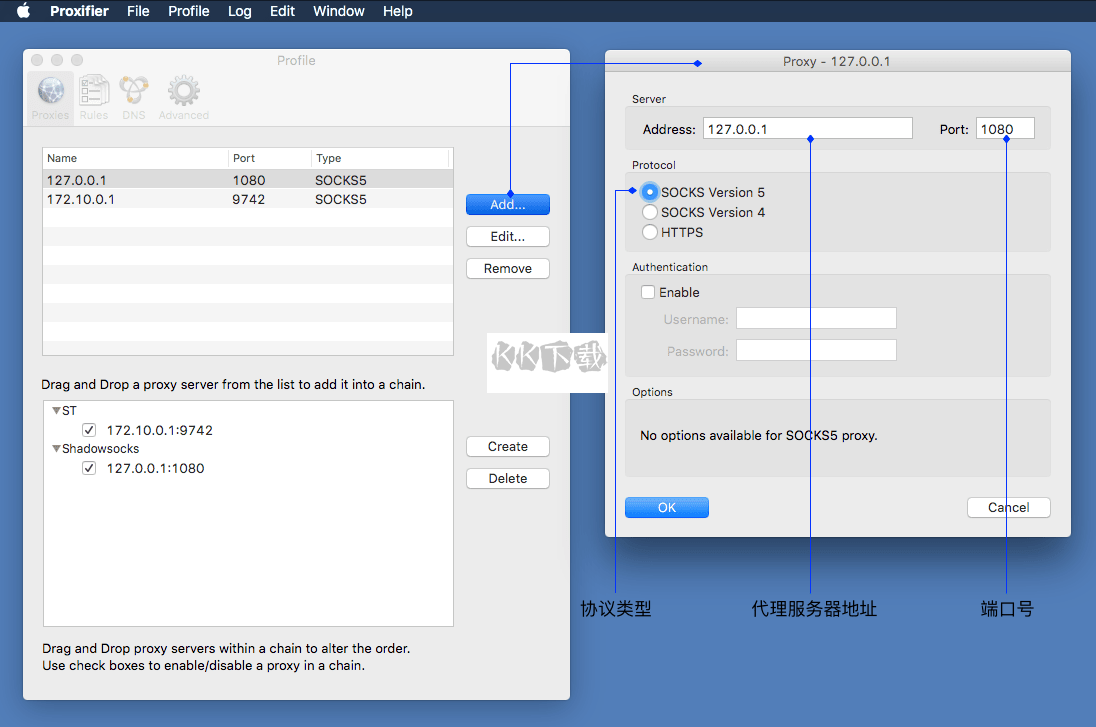The height and width of the screenshot is (727, 1096).
Task: Uncheck the 172.10.0.1:9742 chain proxy
Action: 90,430
